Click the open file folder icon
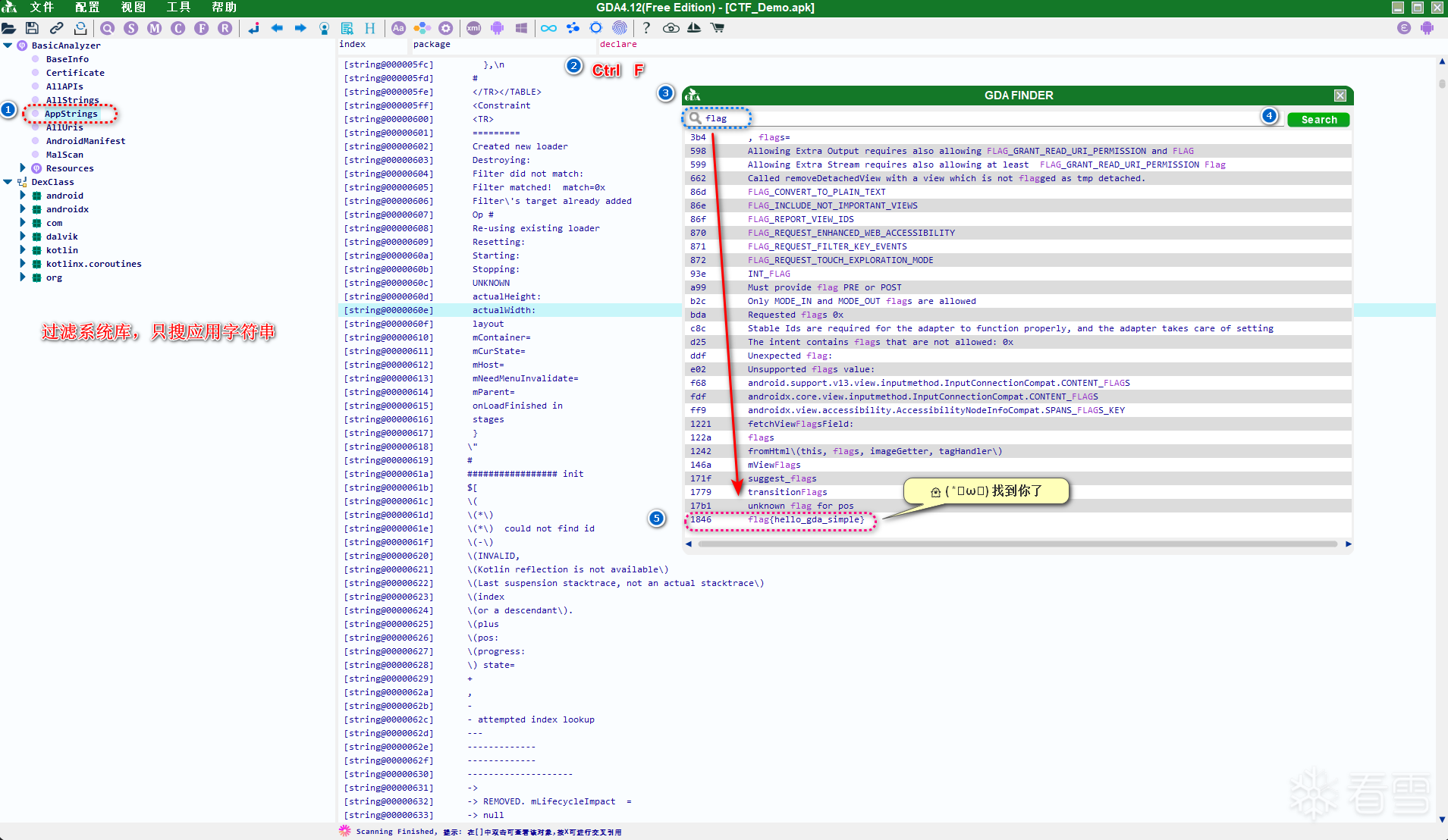 [x=9, y=28]
